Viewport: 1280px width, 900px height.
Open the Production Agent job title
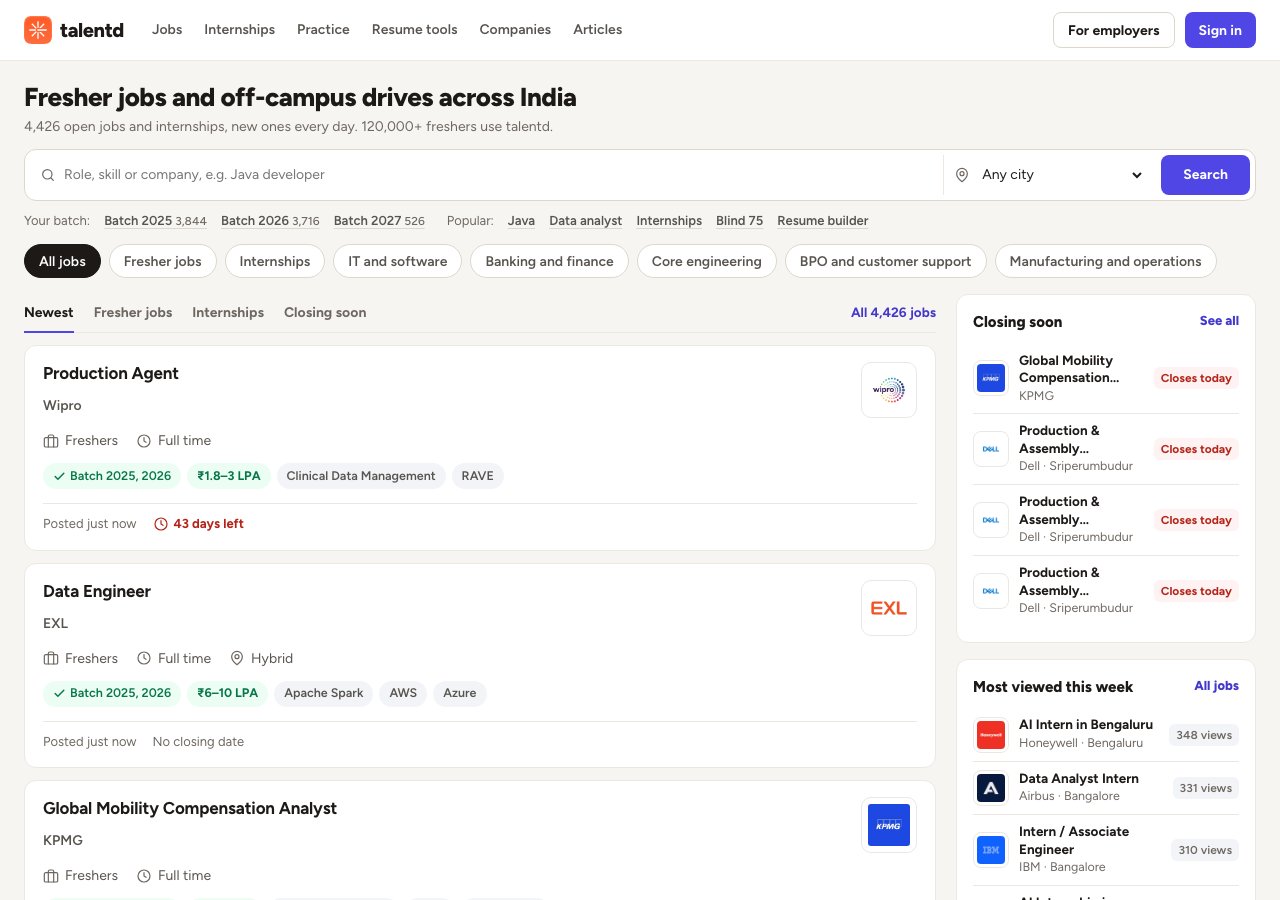111,373
